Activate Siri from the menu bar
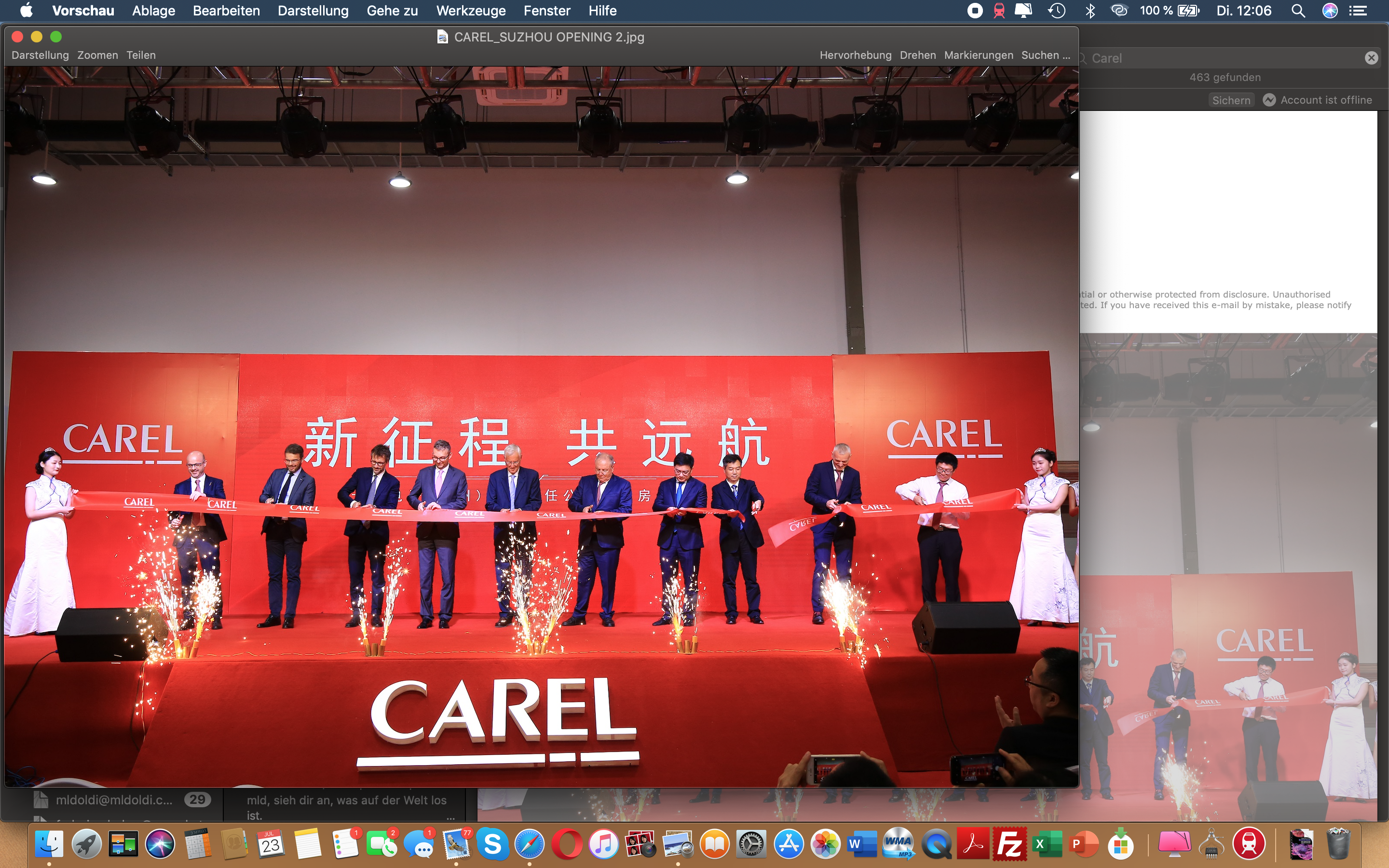The height and width of the screenshot is (868, 1389). (1330, 10)
